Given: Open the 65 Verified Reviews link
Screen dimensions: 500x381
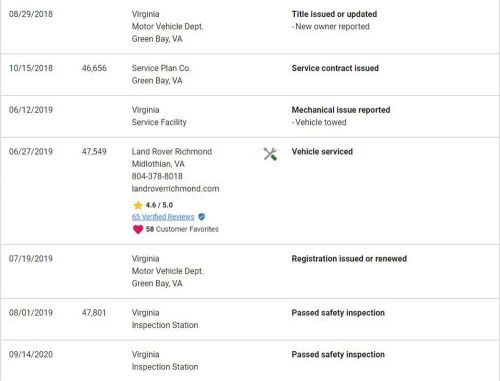Looking at the screenshot, I should pos(163,217).
